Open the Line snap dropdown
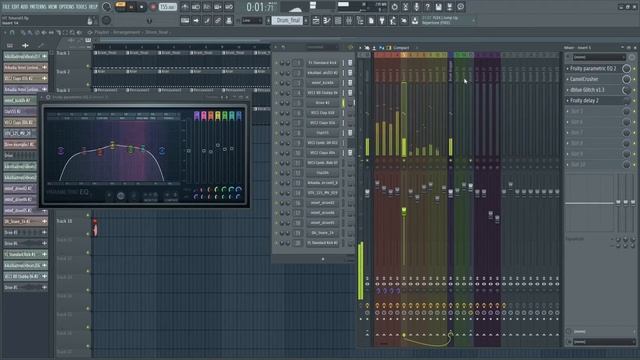Viewport: 640px width, 360px height. coord(251,20)
